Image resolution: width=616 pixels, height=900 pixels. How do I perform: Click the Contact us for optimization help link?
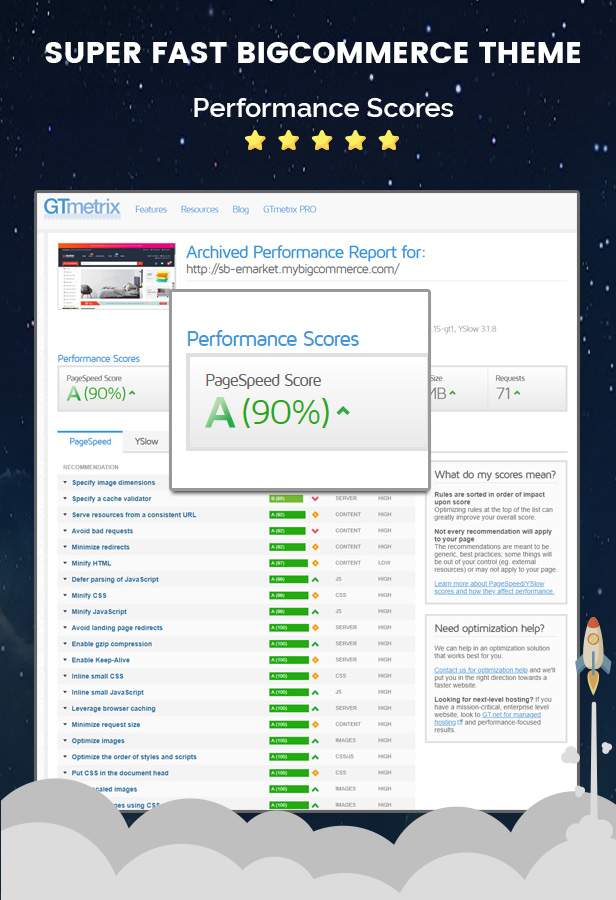point(481,670)
